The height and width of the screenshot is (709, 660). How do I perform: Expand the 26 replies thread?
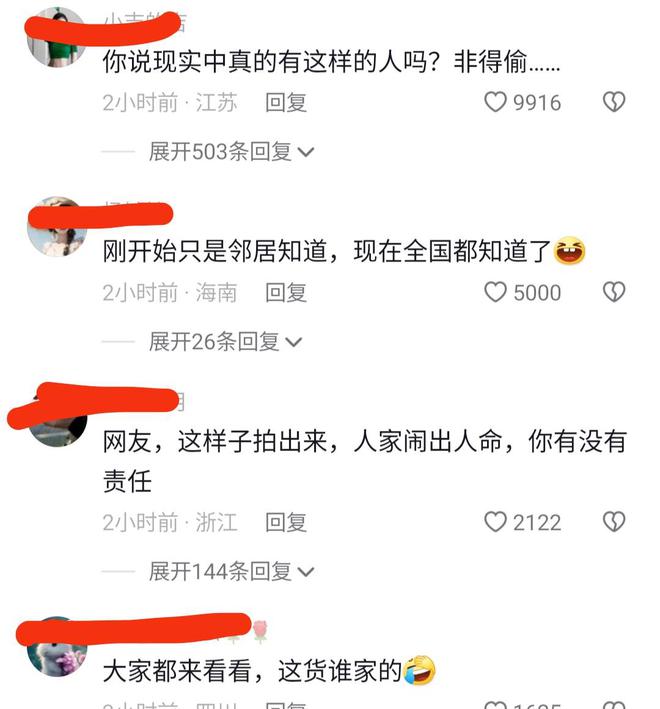pyautogui.click(x=225, y=341)
